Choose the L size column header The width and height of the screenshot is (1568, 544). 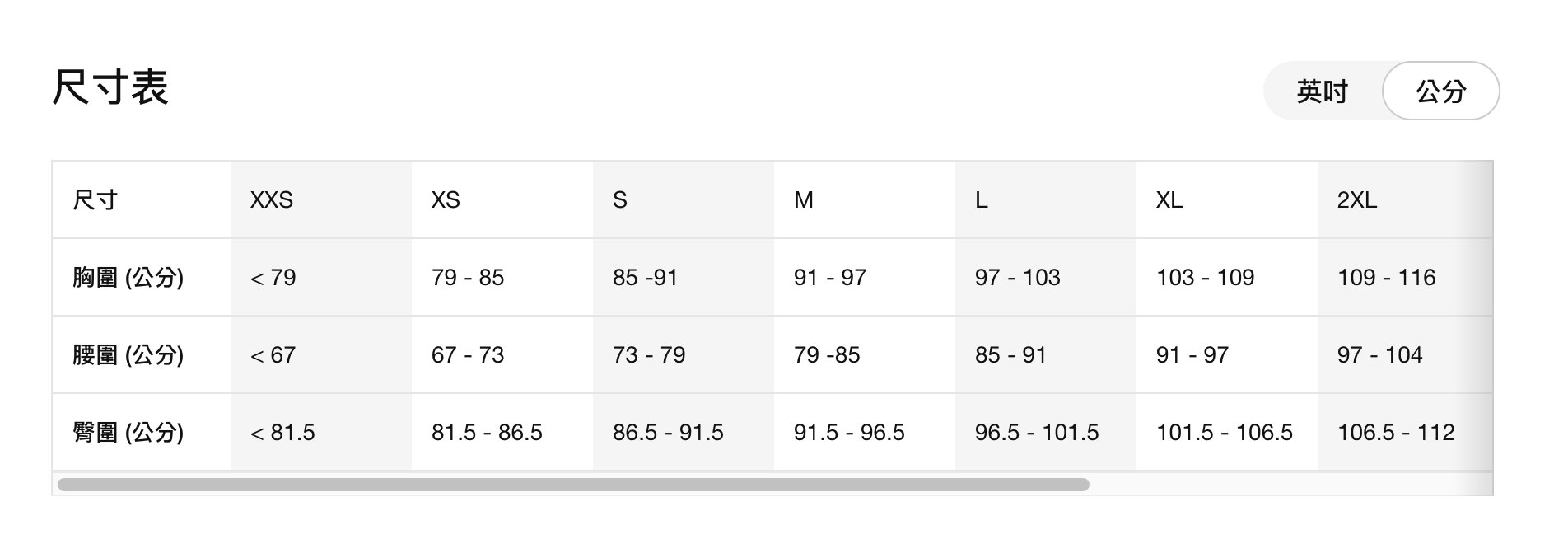[x=981, y=200]
